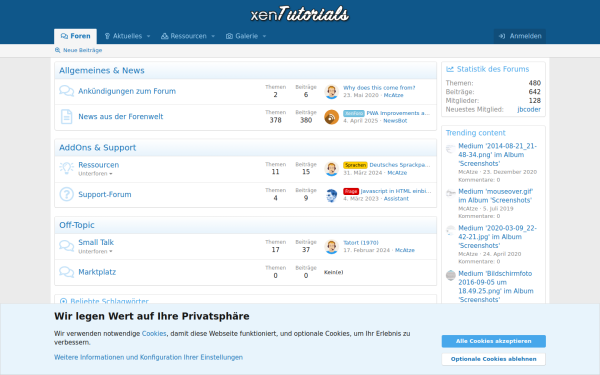Open the Off-Topic category
The width and height of the screenshot is (600, 375).
click(77, 225)
